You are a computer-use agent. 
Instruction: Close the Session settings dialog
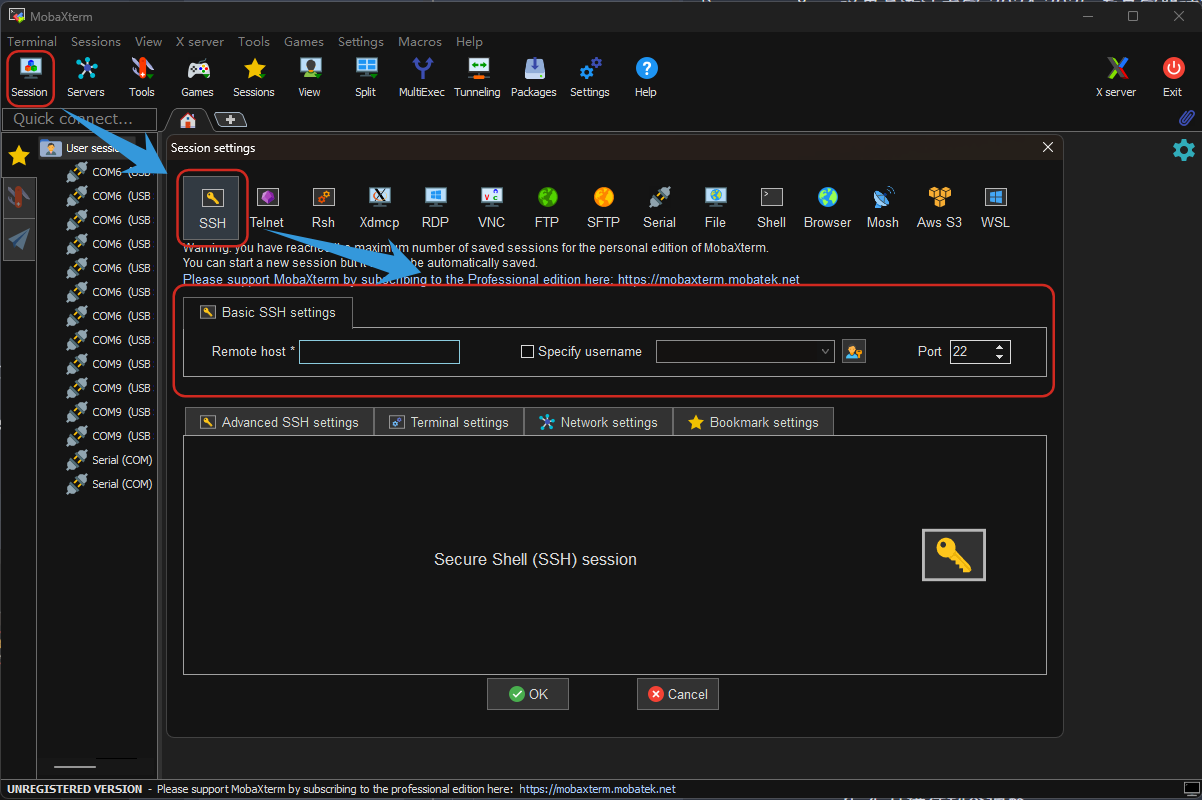click(x=1048, y=147)
